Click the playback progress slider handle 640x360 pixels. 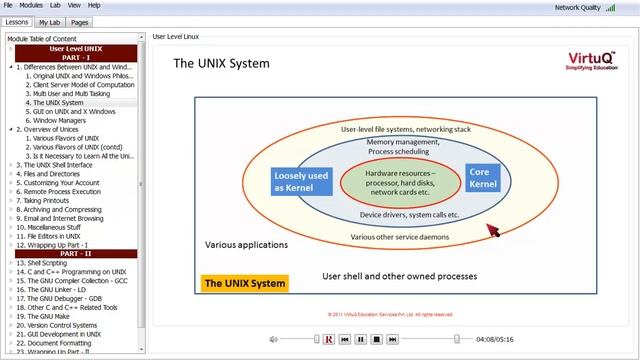(457, 339)
